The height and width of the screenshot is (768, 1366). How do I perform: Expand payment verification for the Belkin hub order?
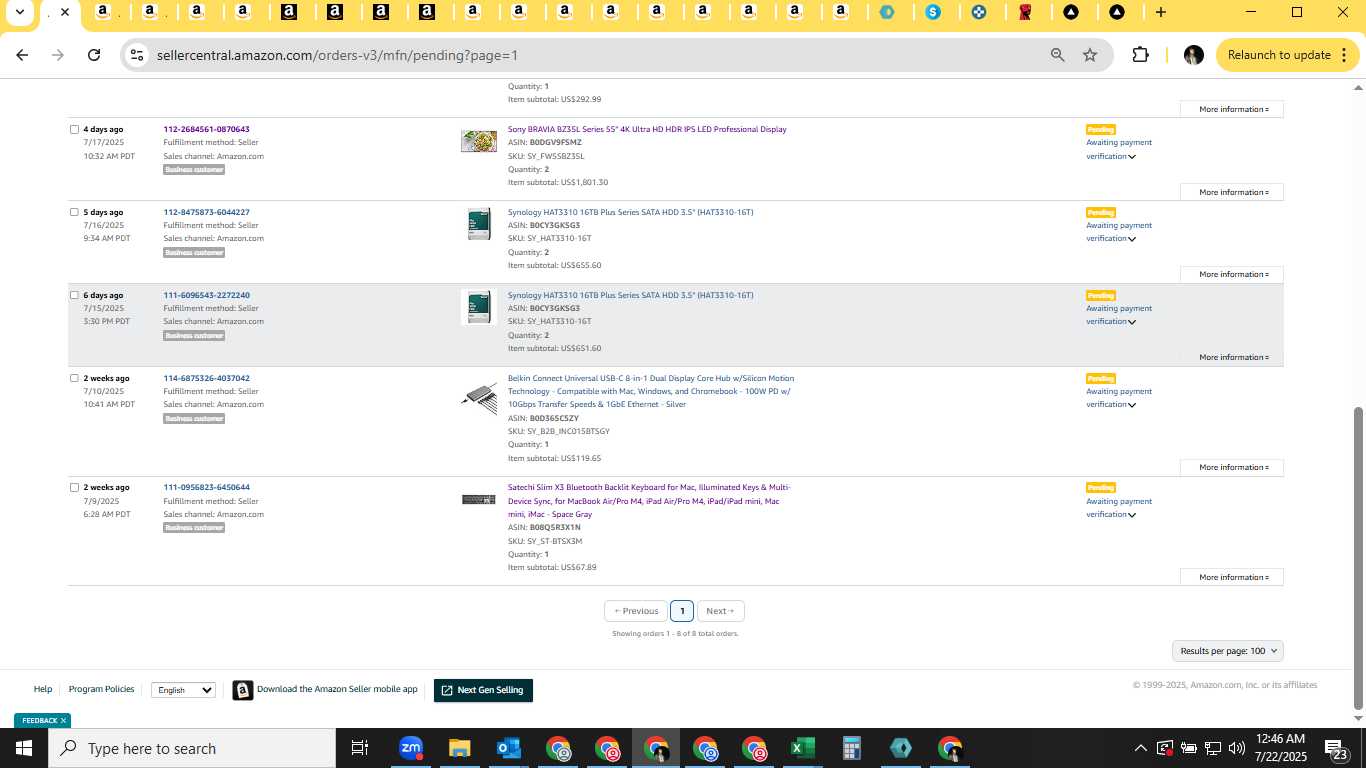[1132, 405]
